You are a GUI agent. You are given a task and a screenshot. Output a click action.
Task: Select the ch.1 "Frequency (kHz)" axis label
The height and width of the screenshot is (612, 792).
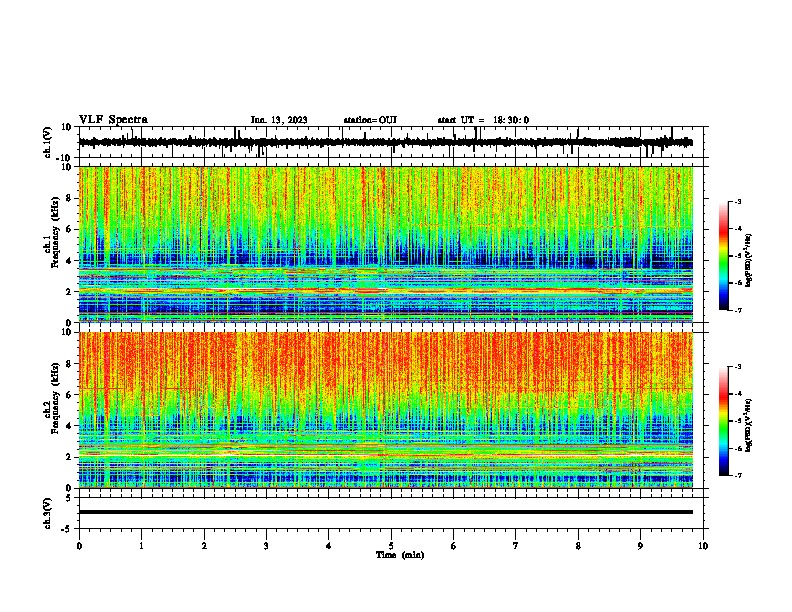pyautogui.click(x=55, y=232)
